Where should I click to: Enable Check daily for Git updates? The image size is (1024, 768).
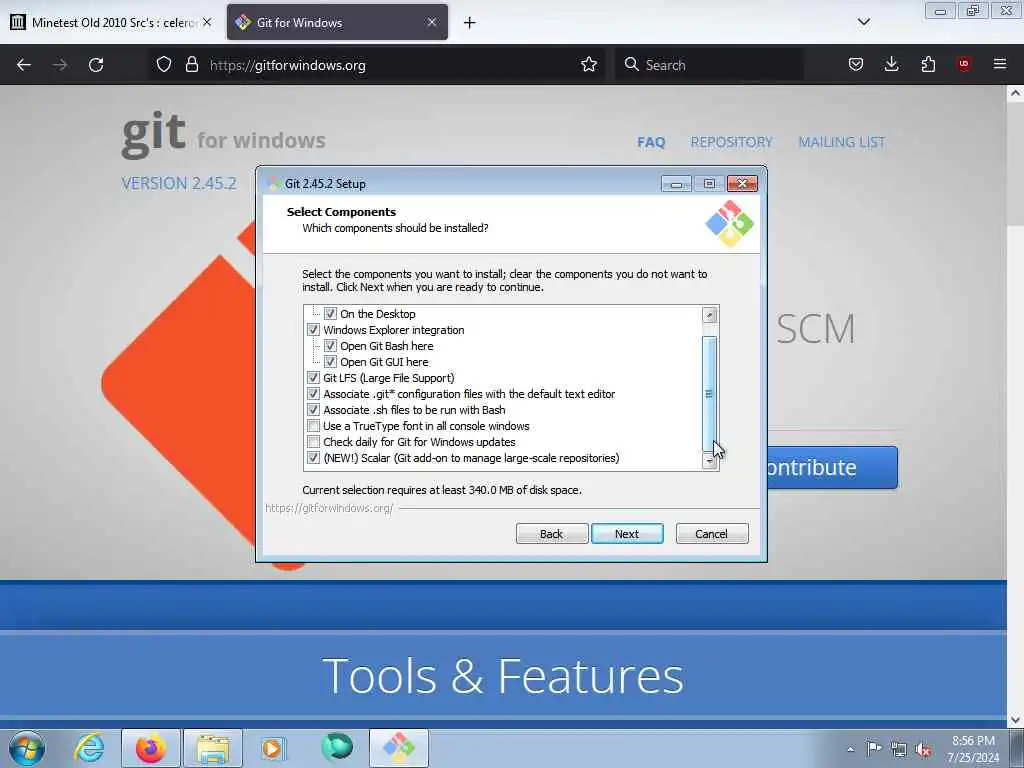tap(313, 442)
